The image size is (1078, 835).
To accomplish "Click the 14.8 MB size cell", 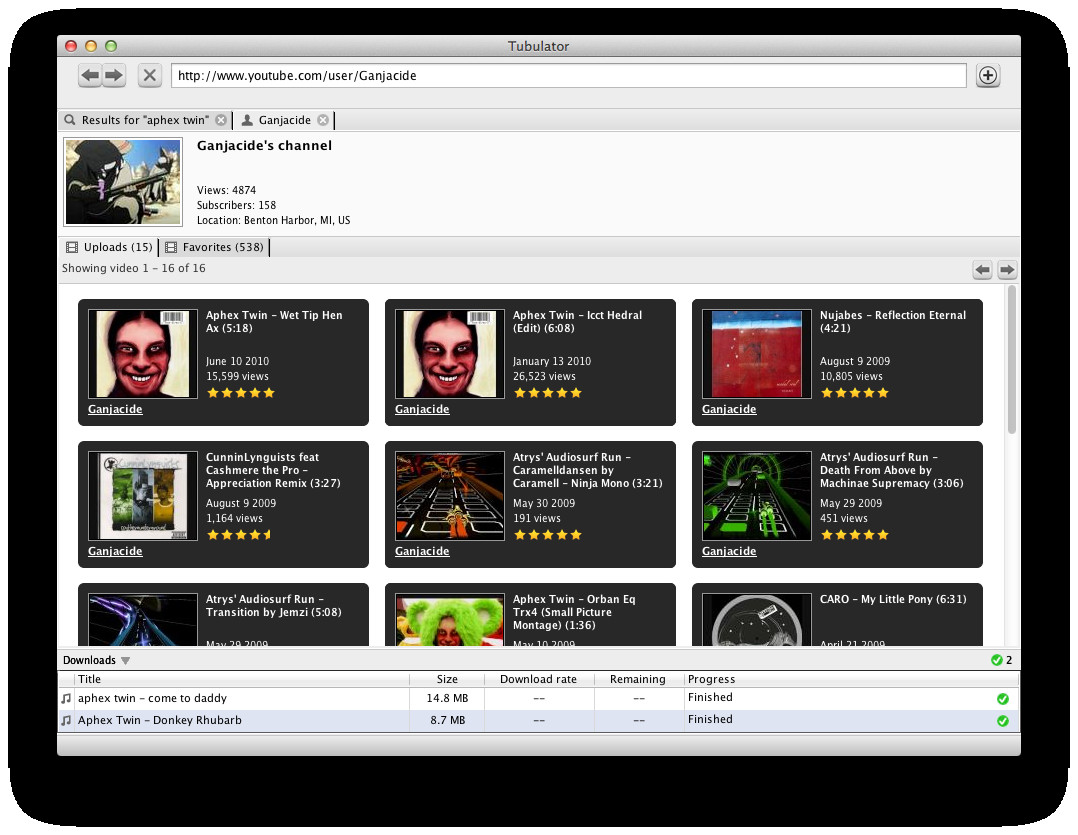I will [447, 698].
